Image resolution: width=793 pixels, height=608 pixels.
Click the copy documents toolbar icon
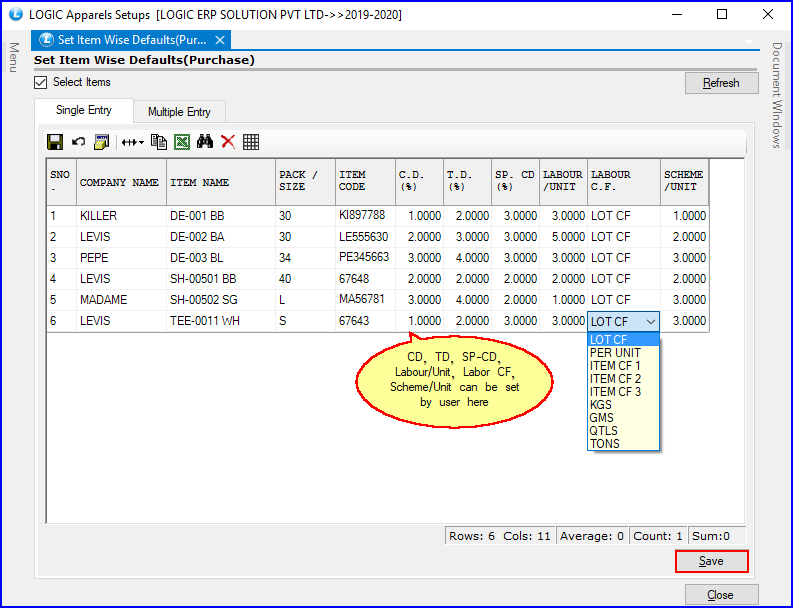coord(159,142)
